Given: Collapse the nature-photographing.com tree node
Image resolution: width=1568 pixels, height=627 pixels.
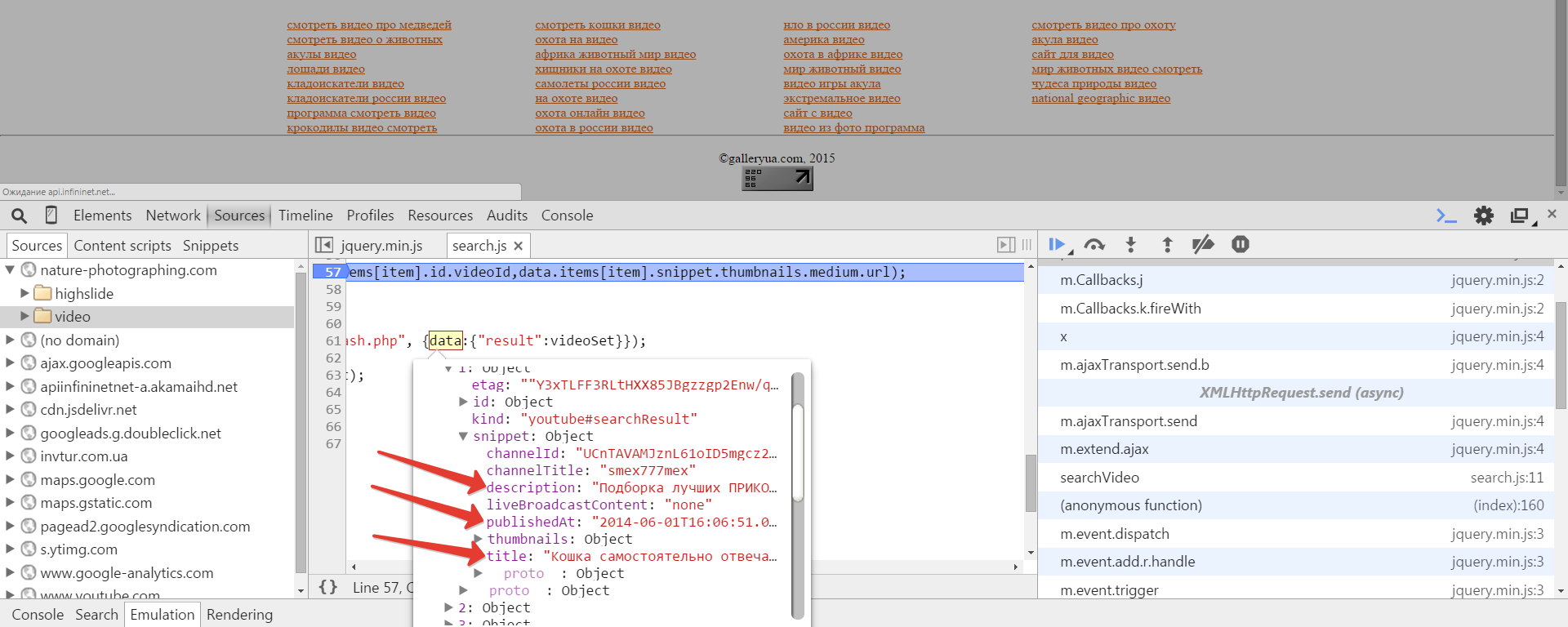Looking at the screenshot, I should 11,269.
